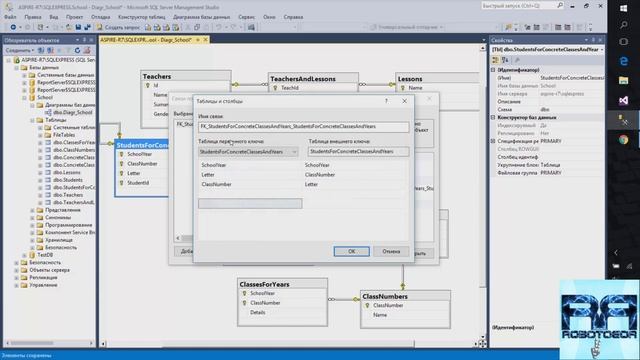The height and width of the screenshot is (360, 640).
Task: Click the alphabetical sort icon in Properties panel
Action: (x=505, y=60)
